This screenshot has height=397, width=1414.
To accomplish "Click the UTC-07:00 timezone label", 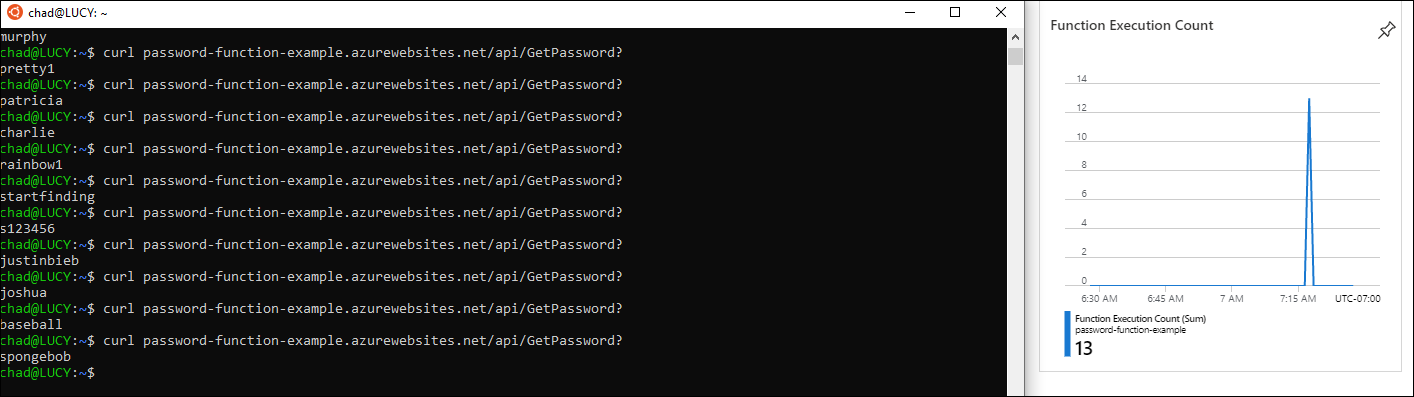I will click(x=1357, y=298).
